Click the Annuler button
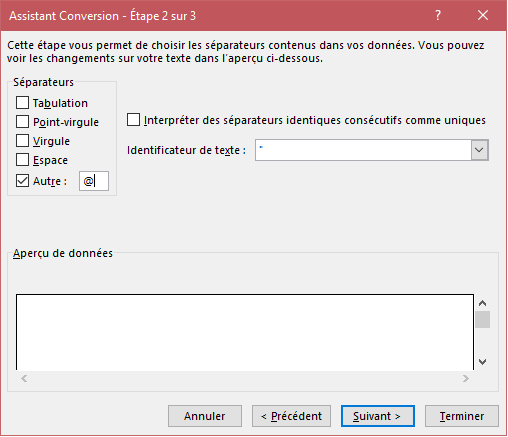 coord(205,416)
